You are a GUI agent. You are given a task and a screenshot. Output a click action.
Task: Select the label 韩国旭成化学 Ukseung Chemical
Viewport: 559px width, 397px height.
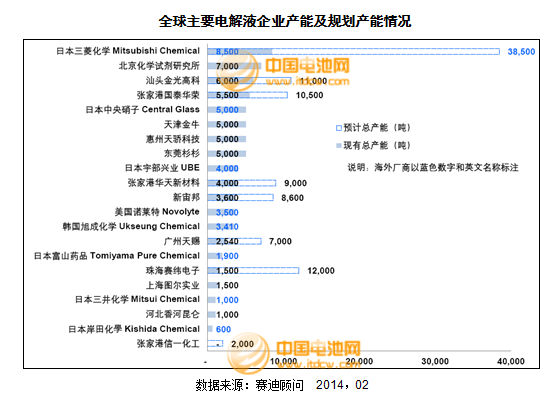click(x=131, y=227)
